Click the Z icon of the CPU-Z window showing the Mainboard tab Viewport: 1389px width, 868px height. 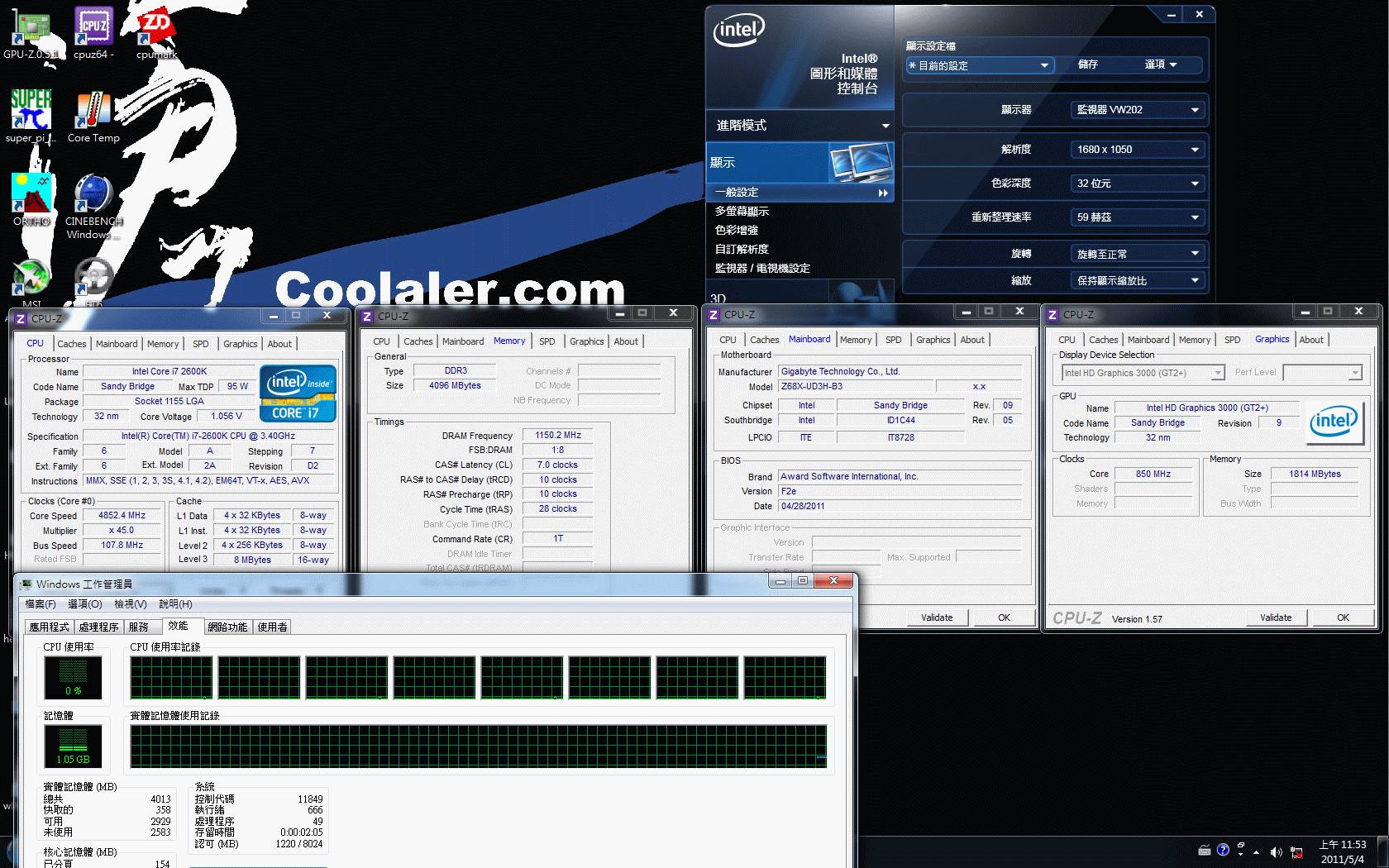pos(714,315)
